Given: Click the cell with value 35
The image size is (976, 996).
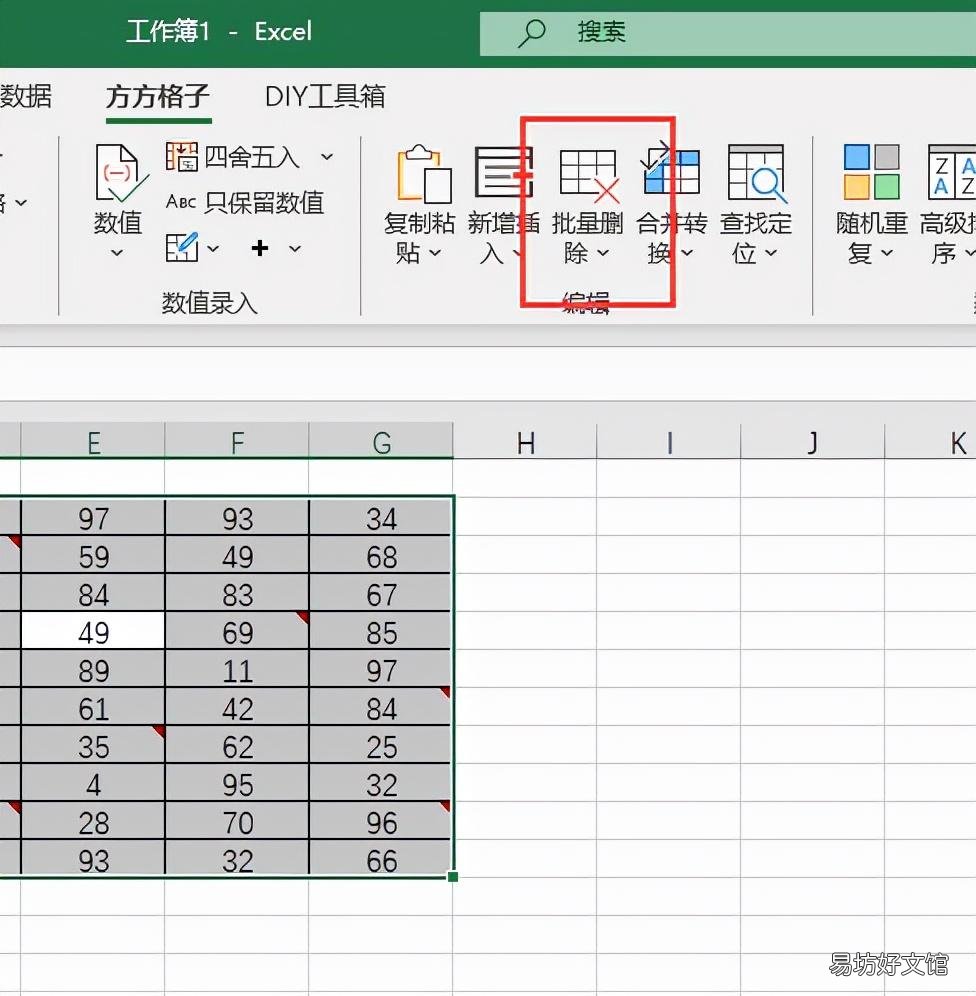Looking at the screenshot, I should point(93,744).
